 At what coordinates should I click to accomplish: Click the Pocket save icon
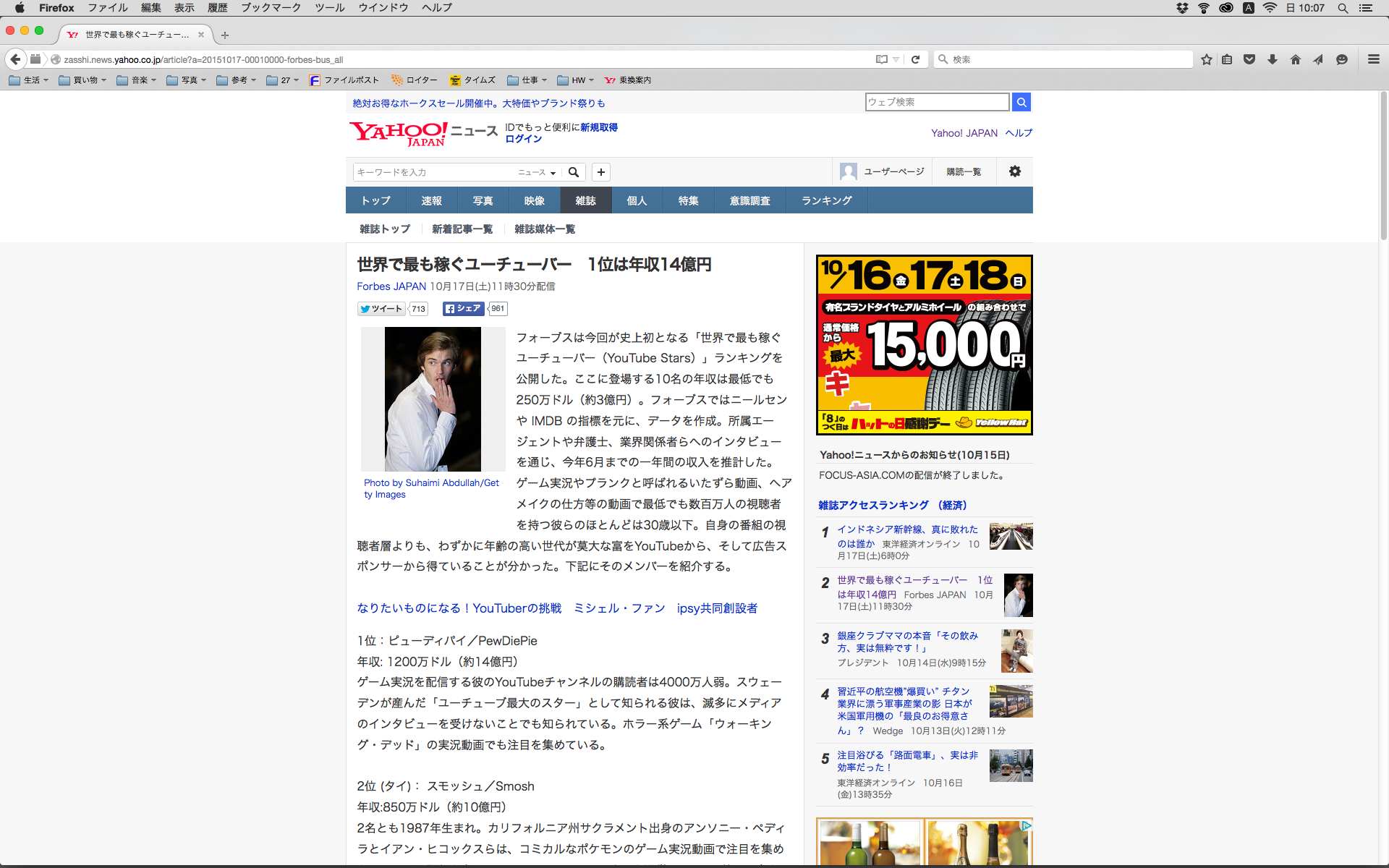(x=1249, y=59)
